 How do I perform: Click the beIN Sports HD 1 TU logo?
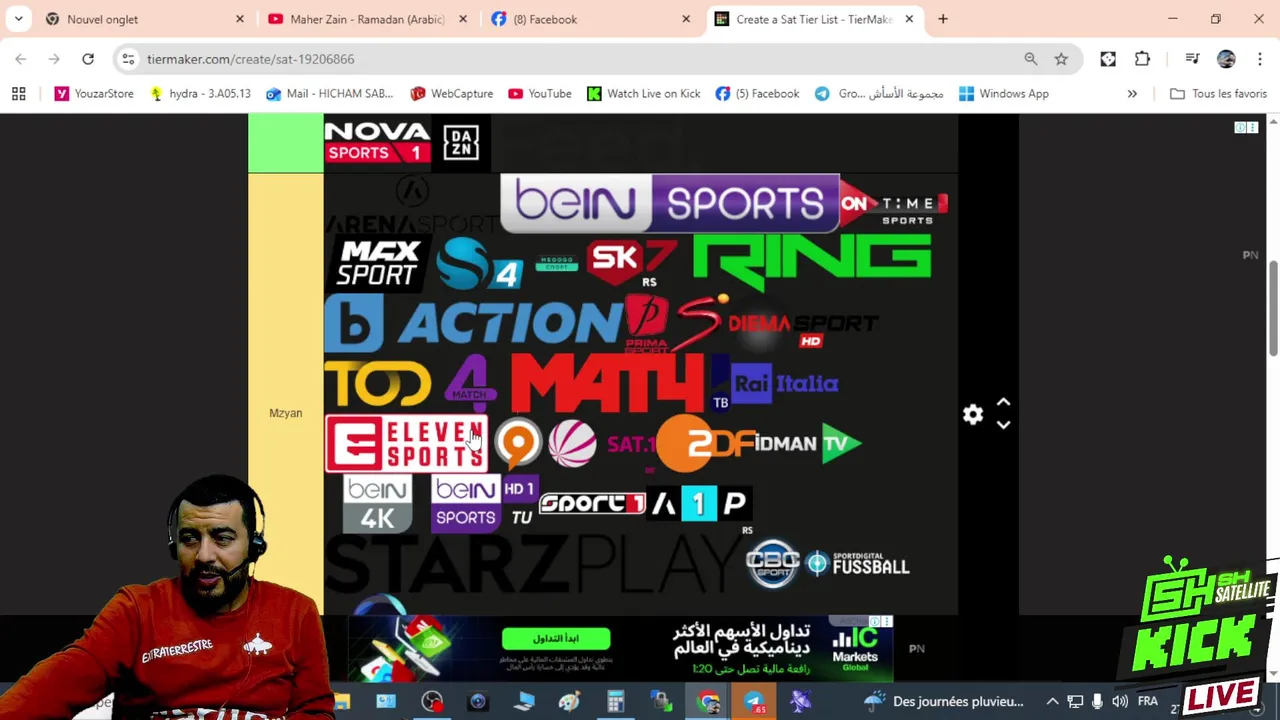click(485, 502)
